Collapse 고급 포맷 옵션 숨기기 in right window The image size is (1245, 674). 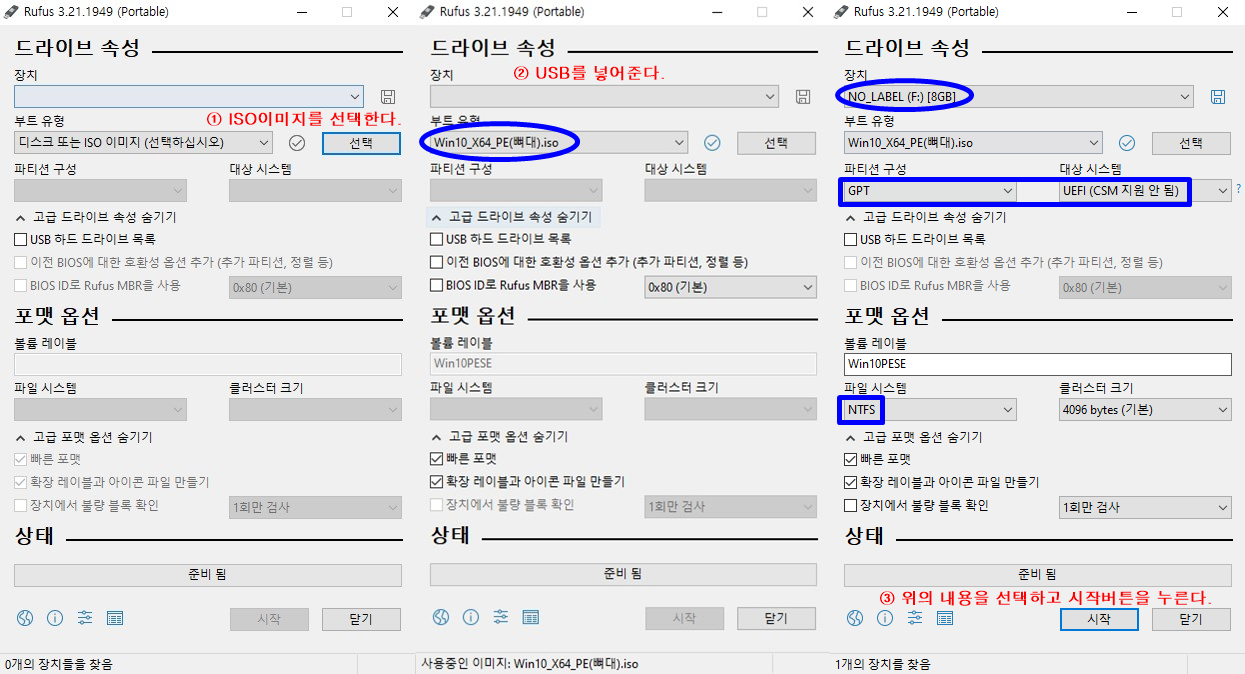pos(914,437)
